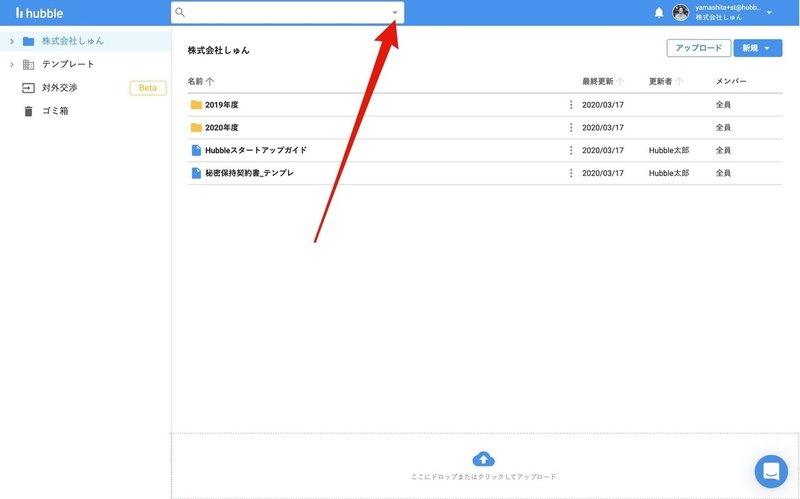
Task: Click Hubble太郎 in 秘密保持契約書_テンプレ row
Action: 669,173
